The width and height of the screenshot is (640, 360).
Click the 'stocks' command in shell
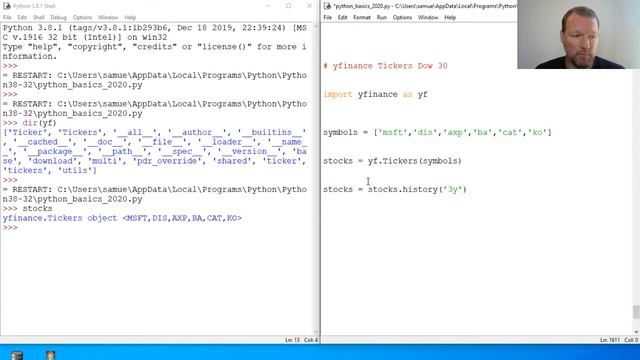(x=37, y=209)
